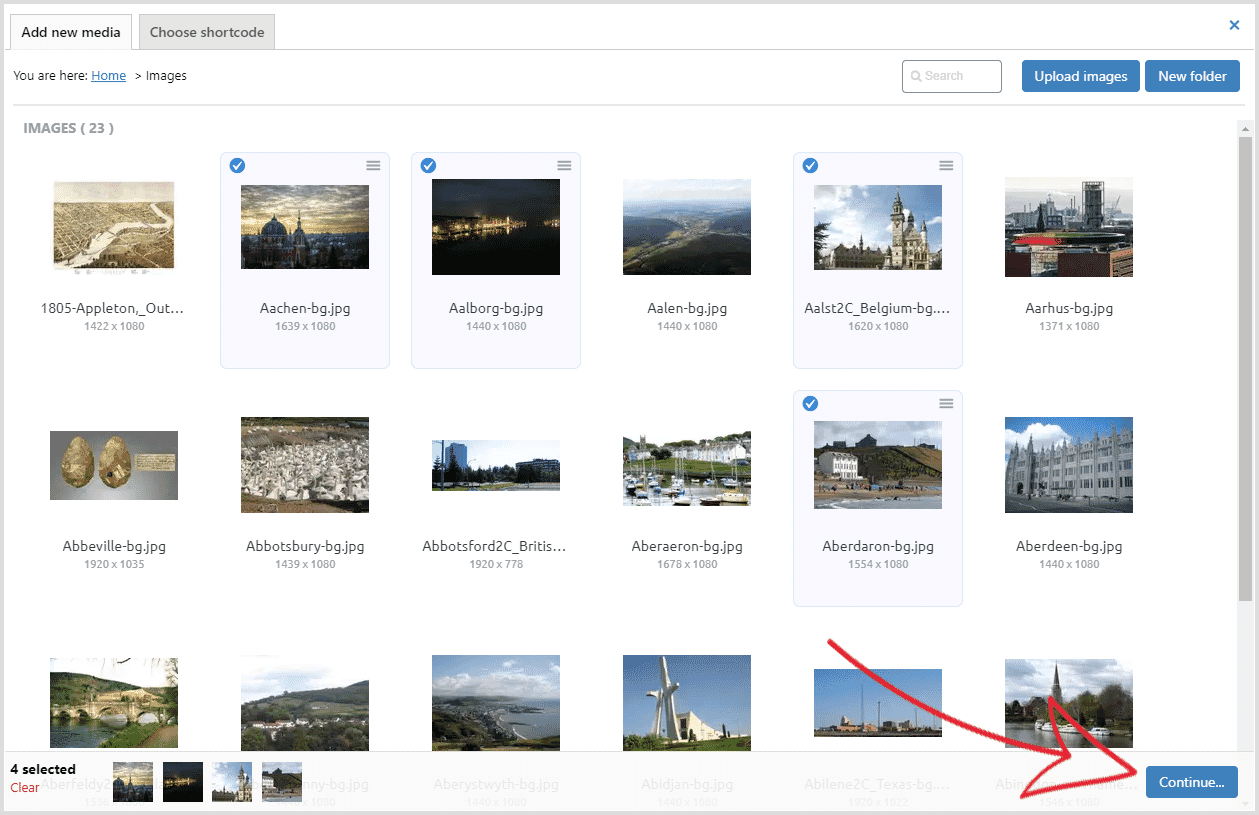
Task: Switch to the Choose shortcode tab
Action: click(x=207, y=32)
